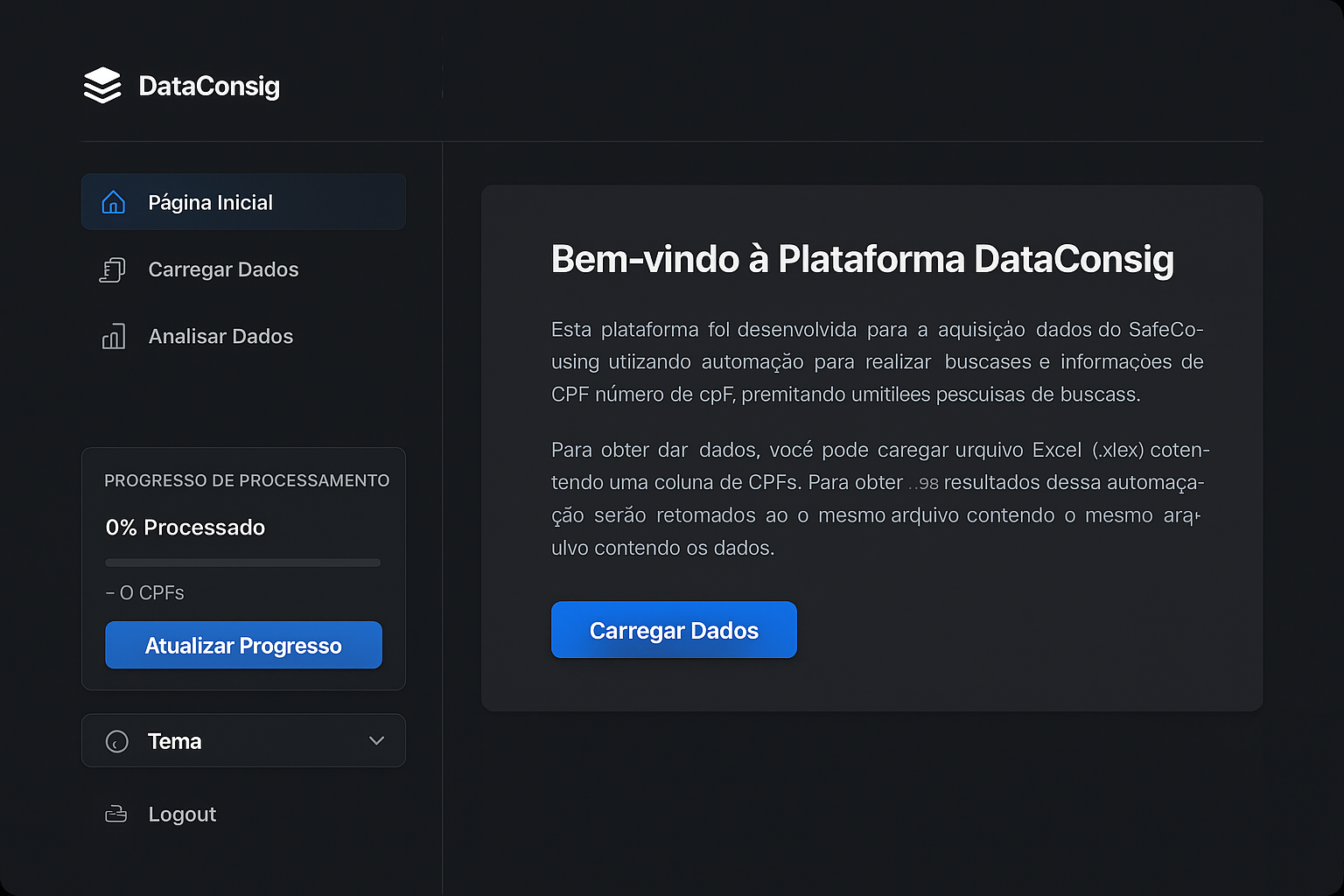Click the 0% Processado label
The height and width of the screenshot is (896, 1344).
coord(185,527)
